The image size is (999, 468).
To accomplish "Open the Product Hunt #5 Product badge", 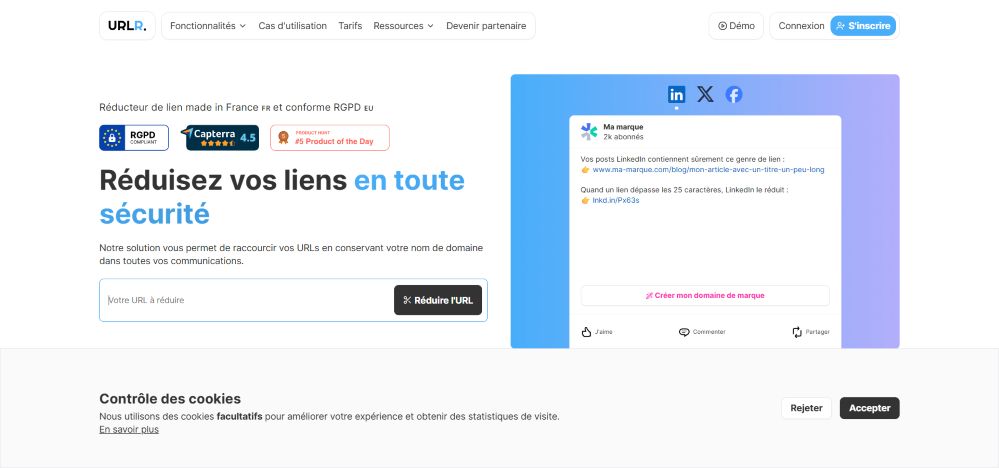I will 330,138.
